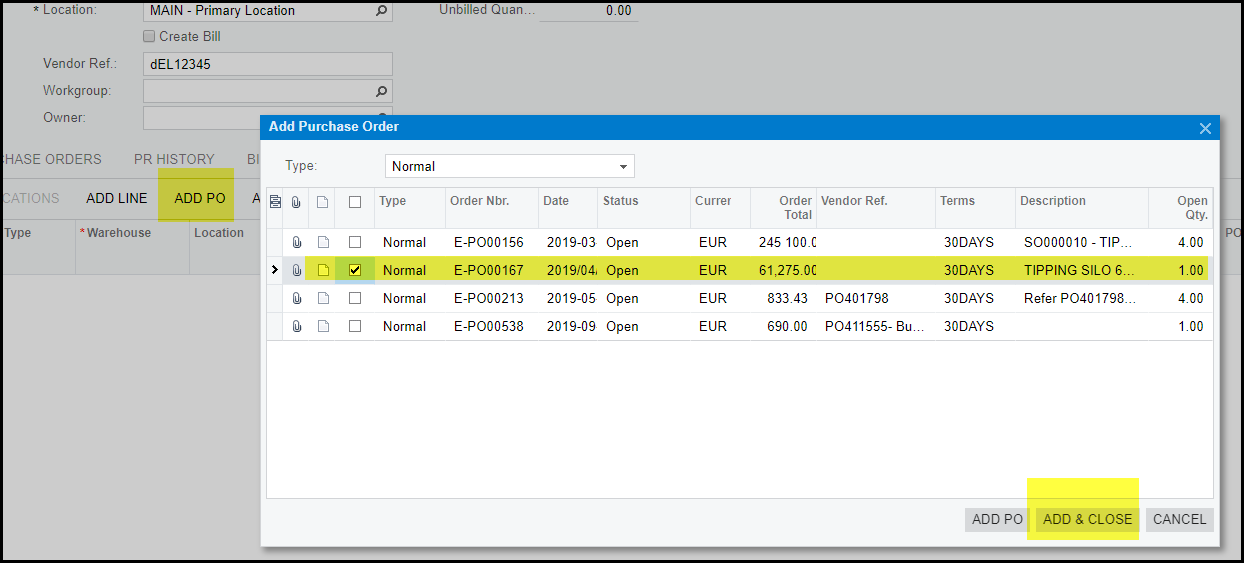Click Location field magnifier search icon
The height and width of the screenshot is (563, 1244).
click(x=381, y=11)
